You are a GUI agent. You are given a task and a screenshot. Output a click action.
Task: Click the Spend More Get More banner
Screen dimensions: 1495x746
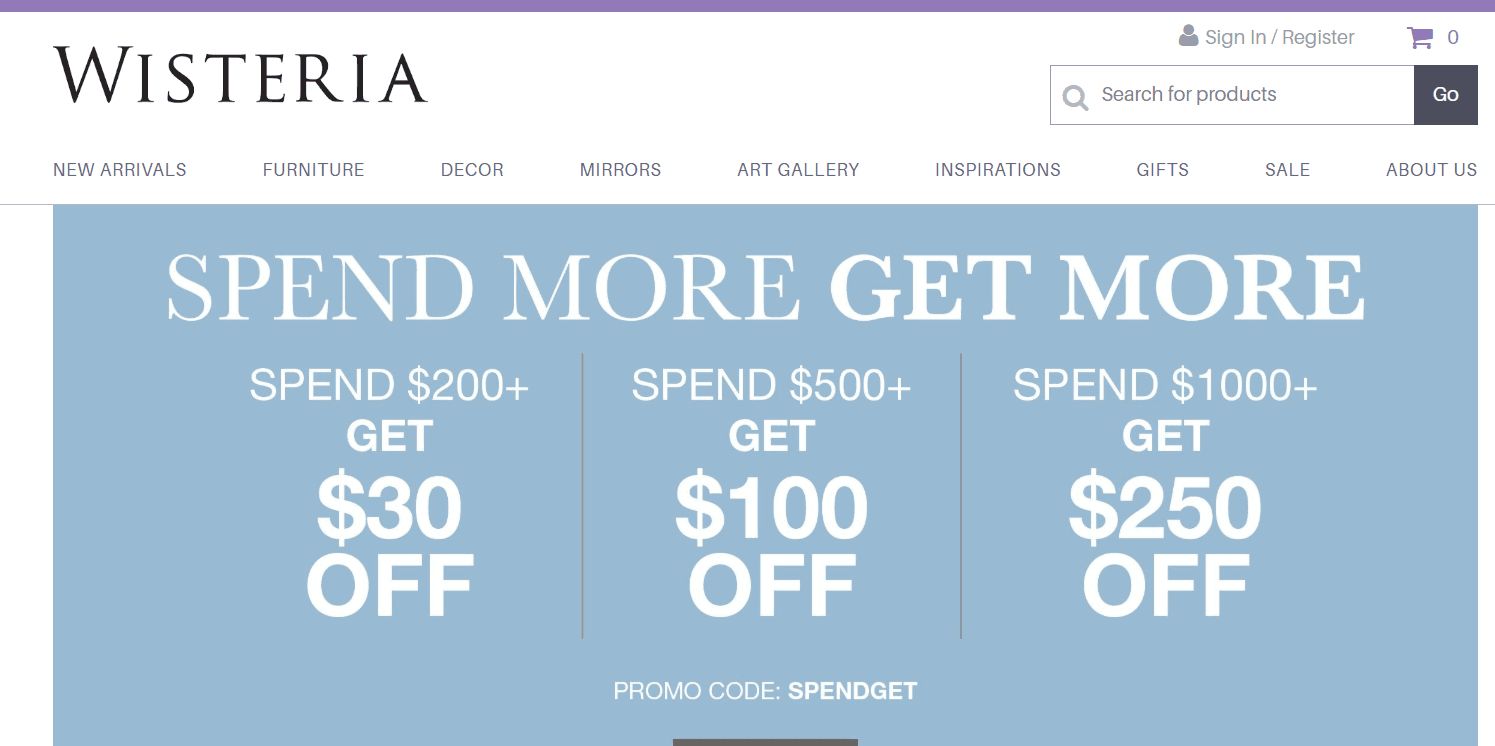(766, 289)
